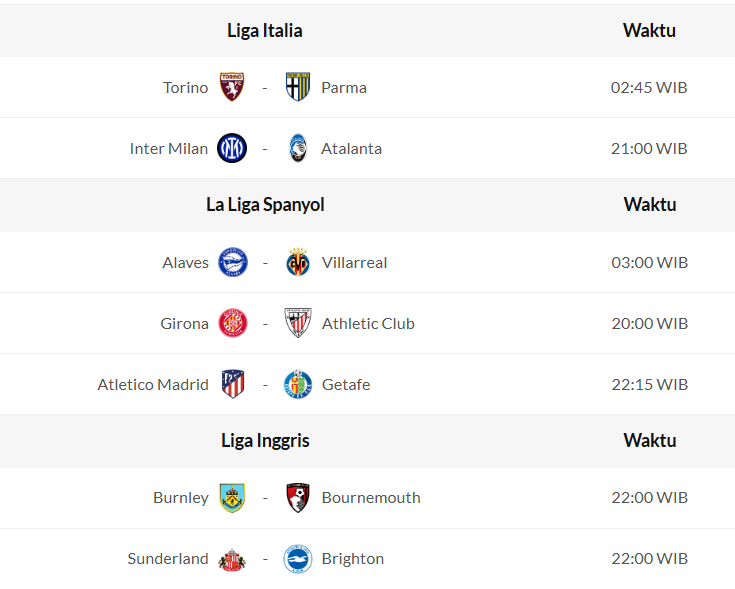Select the Liga Inggris section header
Image resolution: width=735 pixels, height=589 pixels.
click(x=265, y=440)
